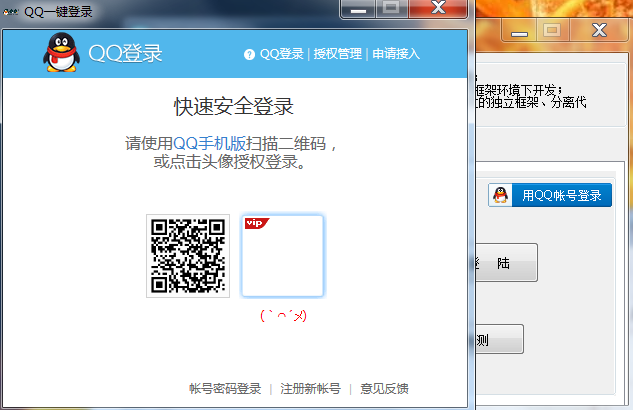Click the question mark help icon
The image size is (633, 410).
click(249, 54)
